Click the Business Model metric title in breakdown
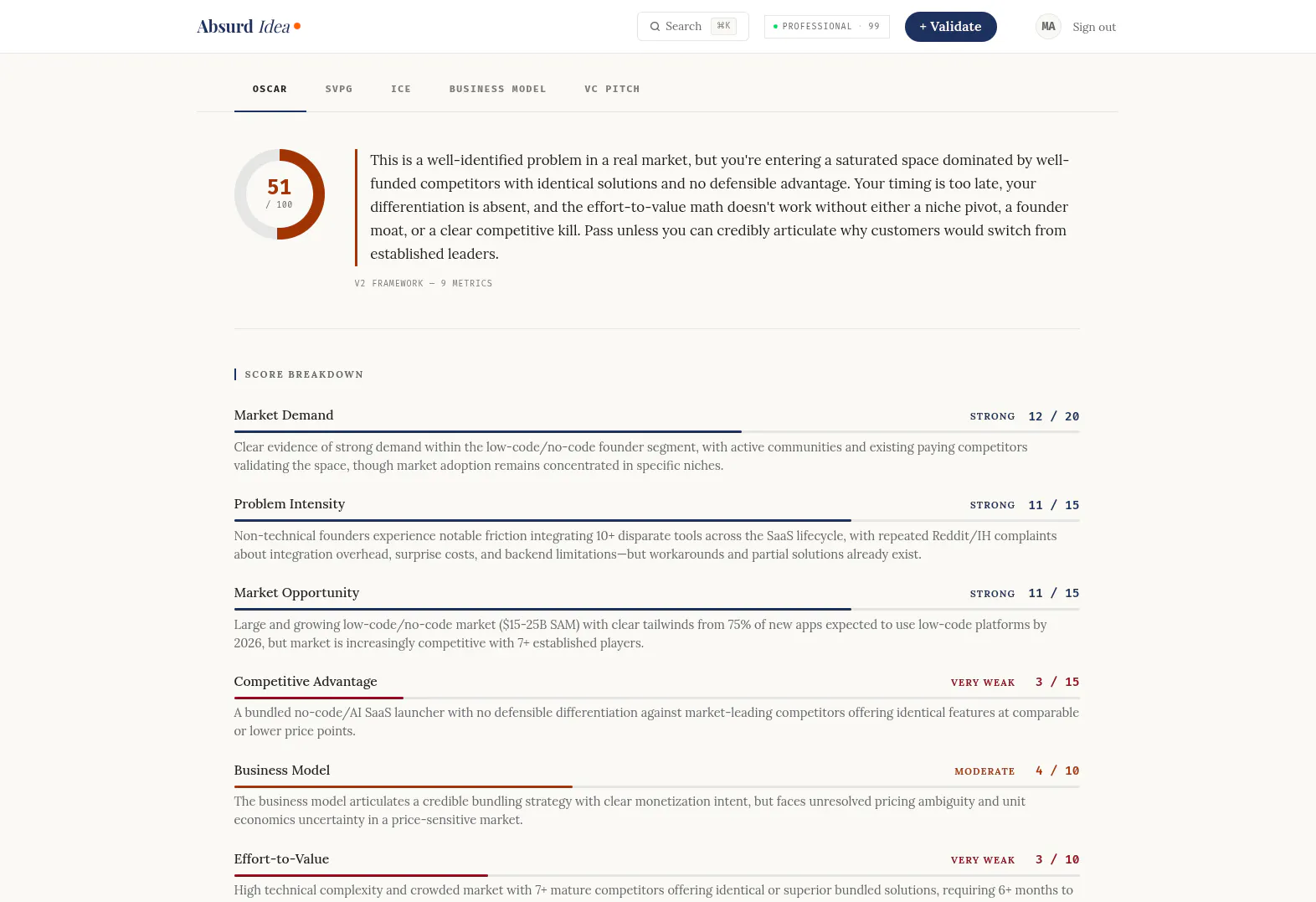The width and height of the screenshot is (1316, 902). click(282, 771)
